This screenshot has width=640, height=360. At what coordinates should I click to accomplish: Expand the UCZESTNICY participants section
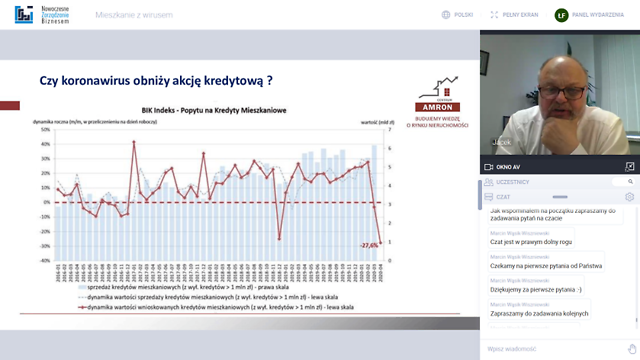point(513,182)
